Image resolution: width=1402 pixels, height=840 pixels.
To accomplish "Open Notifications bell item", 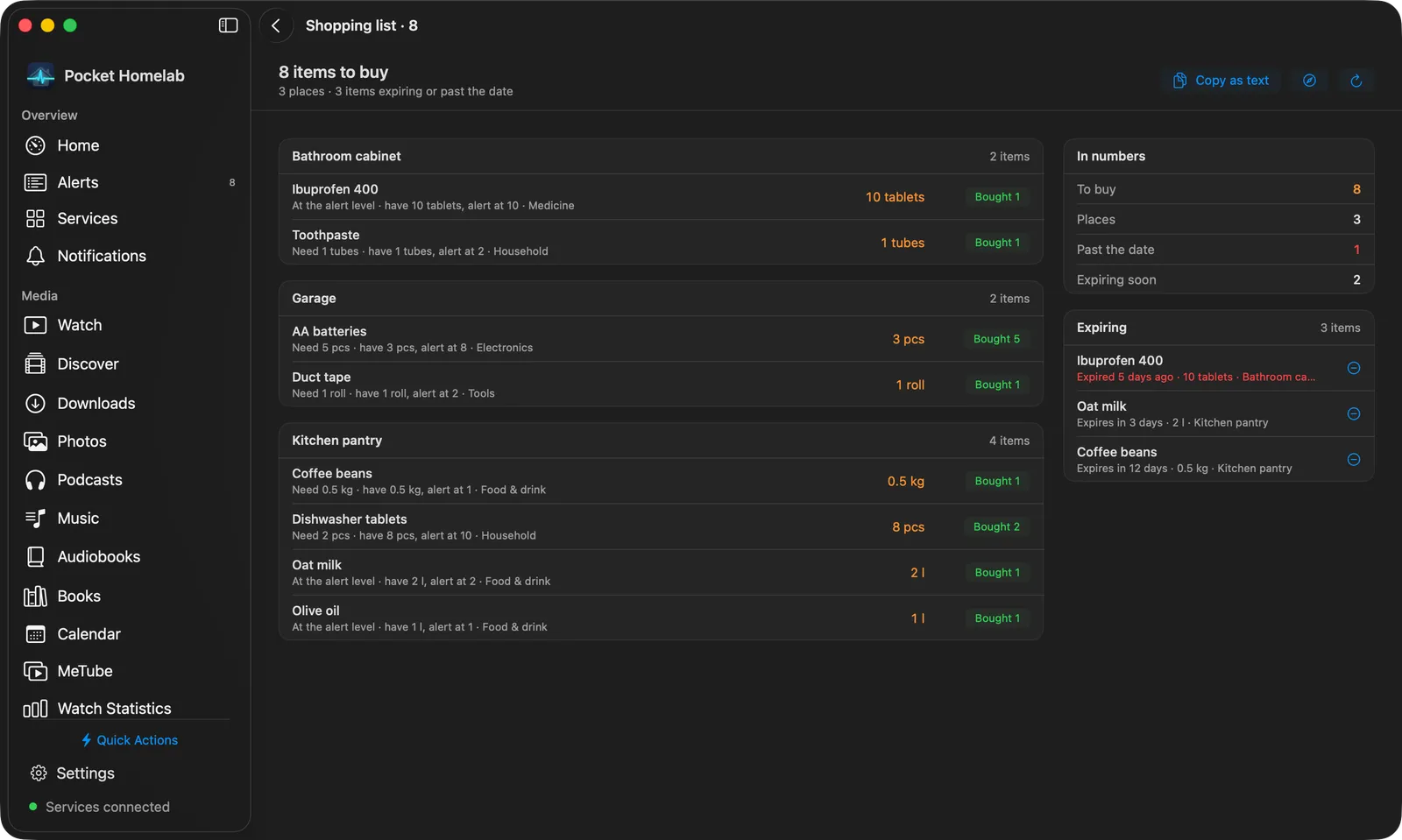I will tap(128, 256).
